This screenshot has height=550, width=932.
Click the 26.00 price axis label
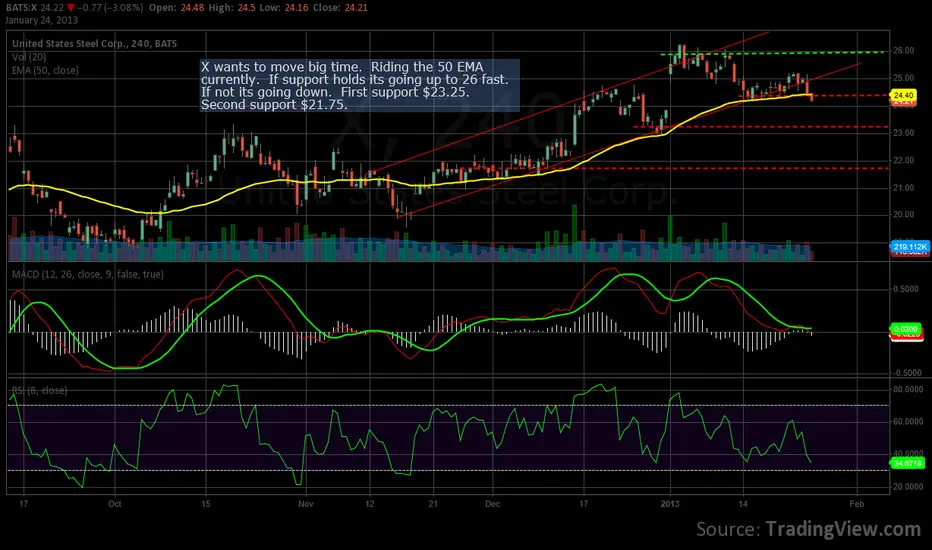[903, 51]
